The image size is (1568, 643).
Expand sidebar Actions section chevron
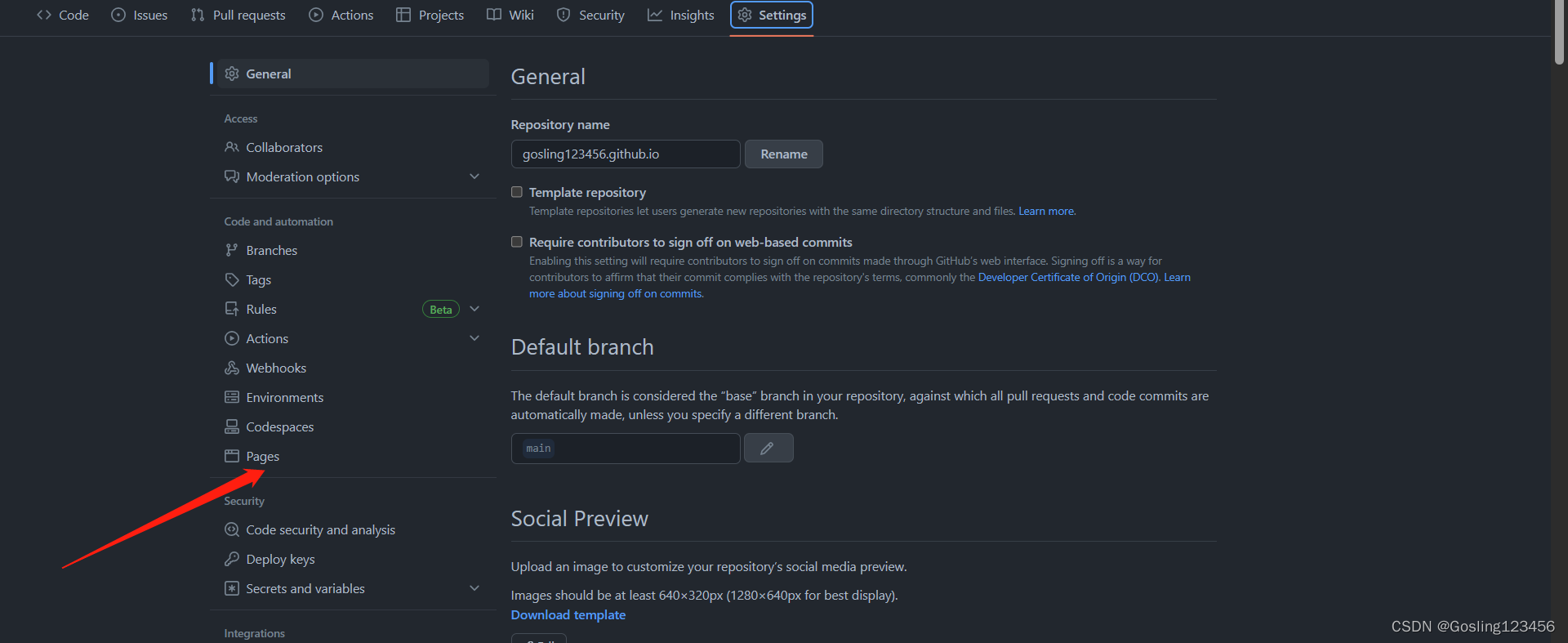474,338
